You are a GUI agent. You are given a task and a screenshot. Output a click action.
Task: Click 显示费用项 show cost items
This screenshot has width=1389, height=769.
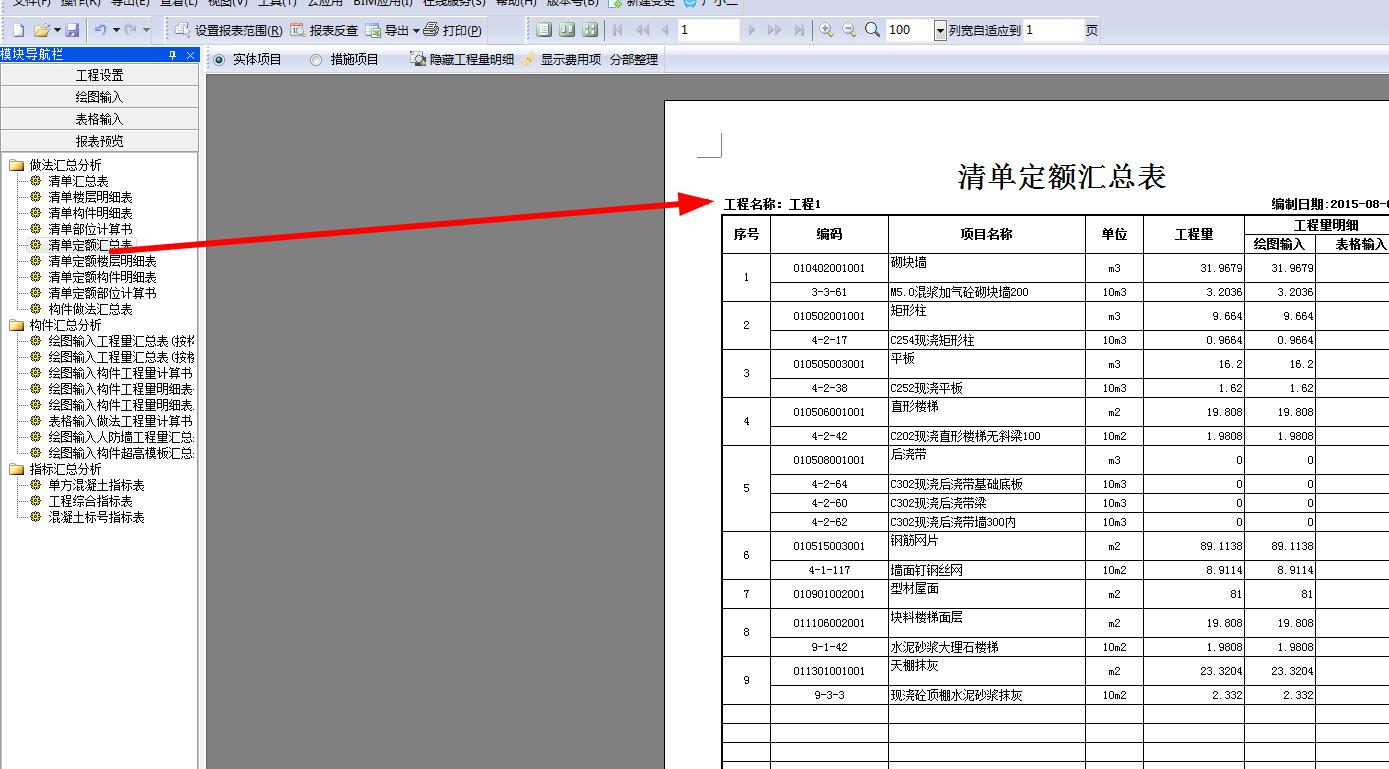pyautogui.click(x=561, y=60)
